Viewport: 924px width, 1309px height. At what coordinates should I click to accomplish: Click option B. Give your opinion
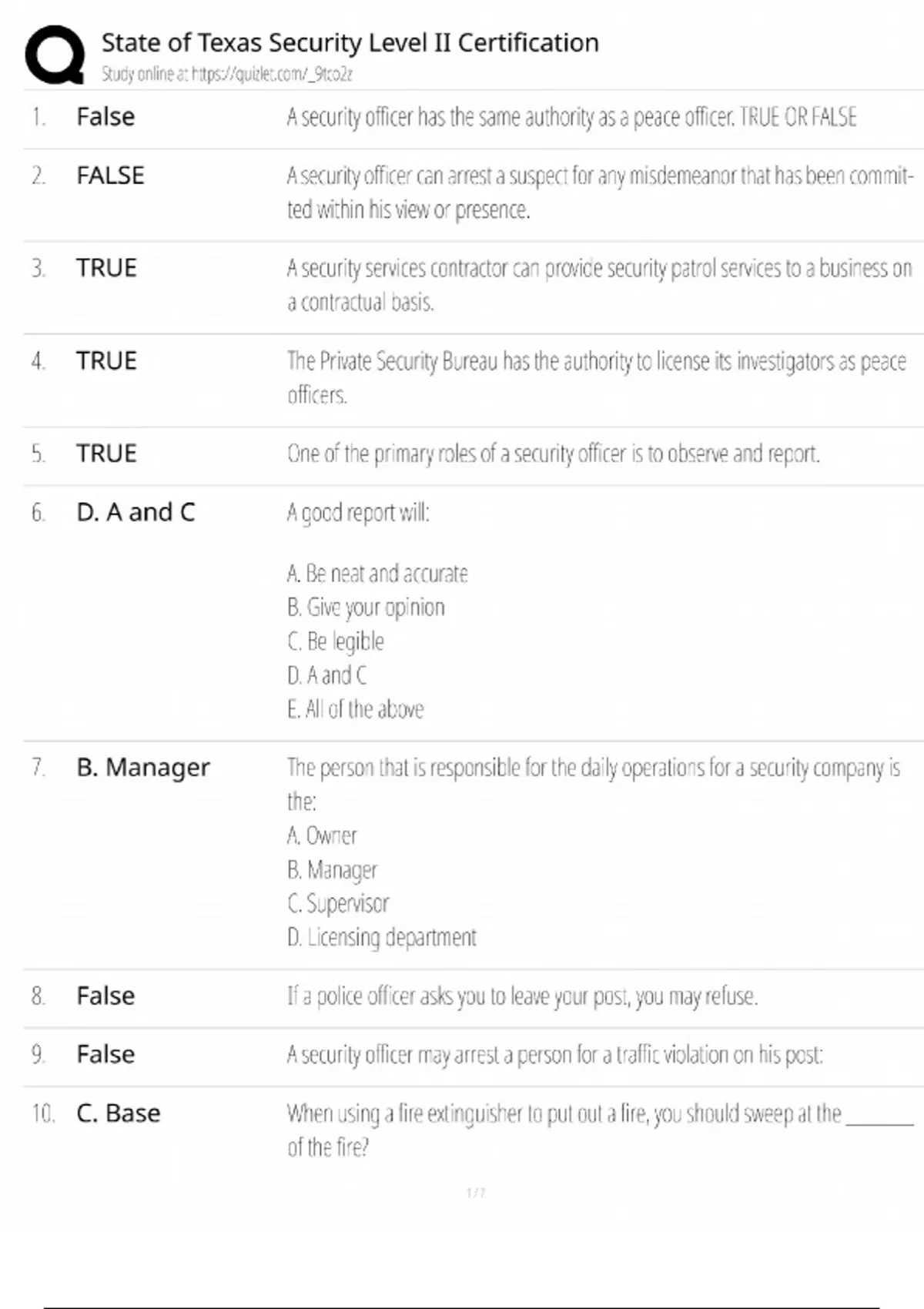coord(366,608)
